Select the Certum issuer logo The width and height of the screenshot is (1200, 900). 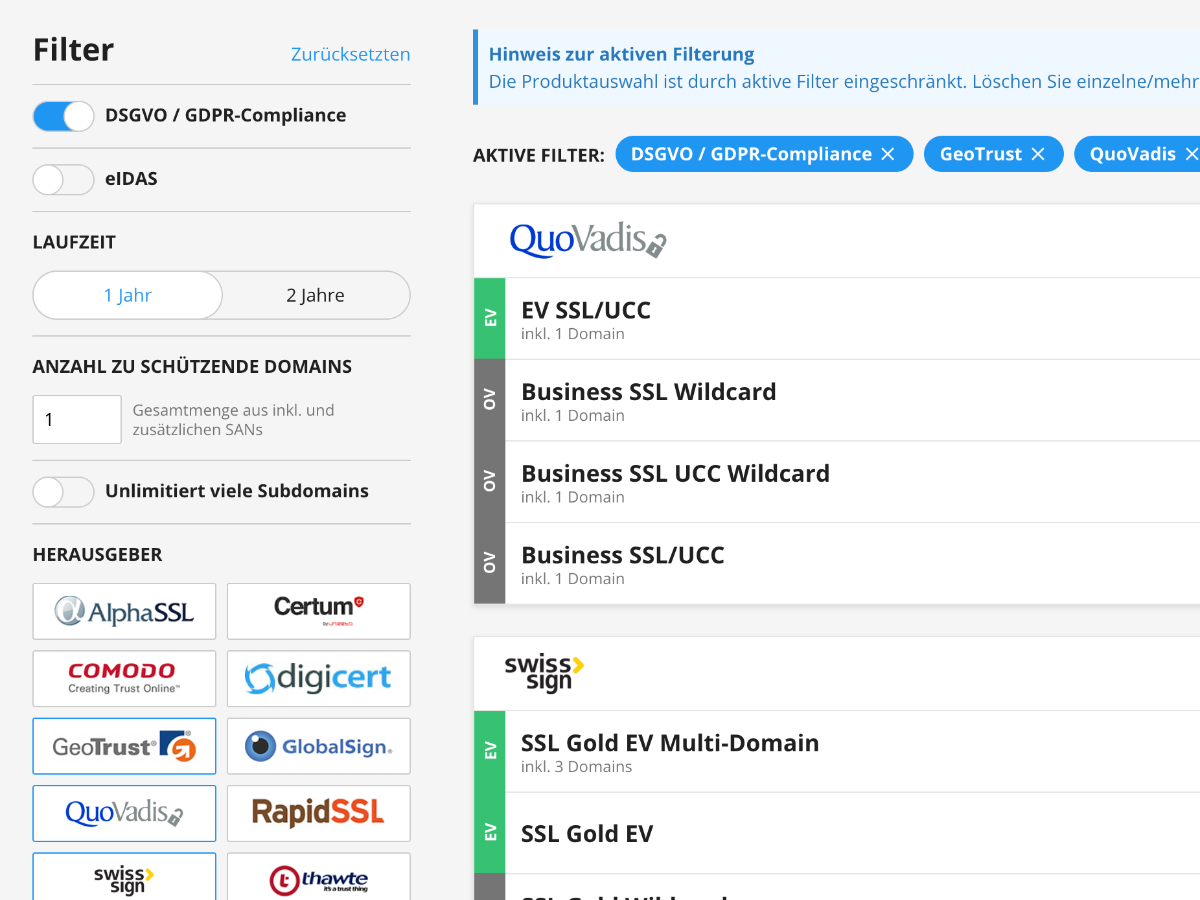point(318,611)
